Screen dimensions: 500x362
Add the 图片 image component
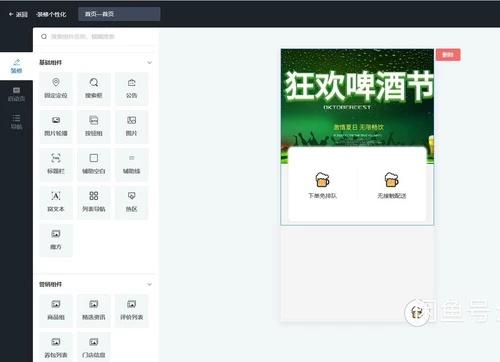pyautogui.click(x=132, y=127)
